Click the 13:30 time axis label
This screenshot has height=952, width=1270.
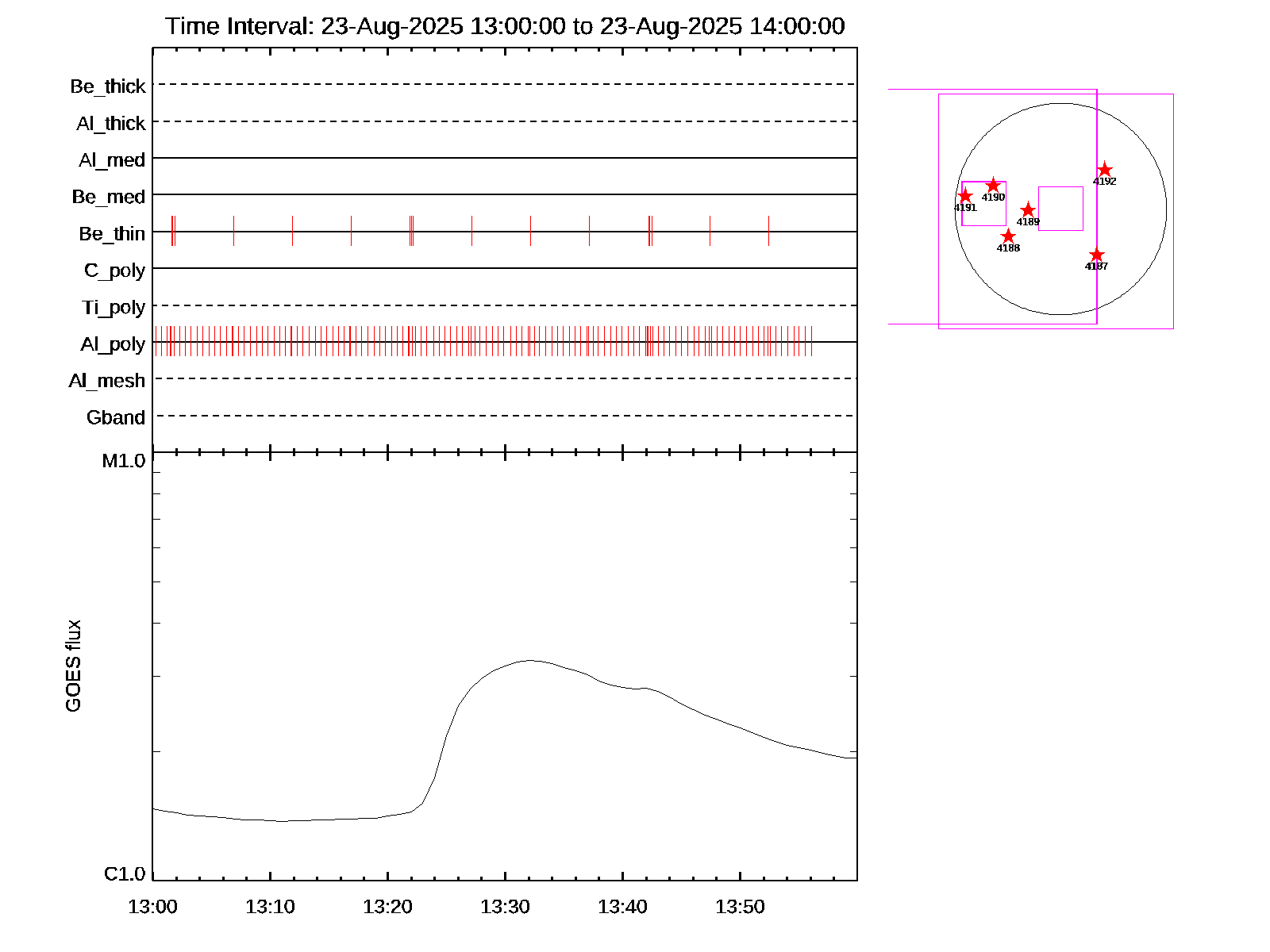pos(505,907)
